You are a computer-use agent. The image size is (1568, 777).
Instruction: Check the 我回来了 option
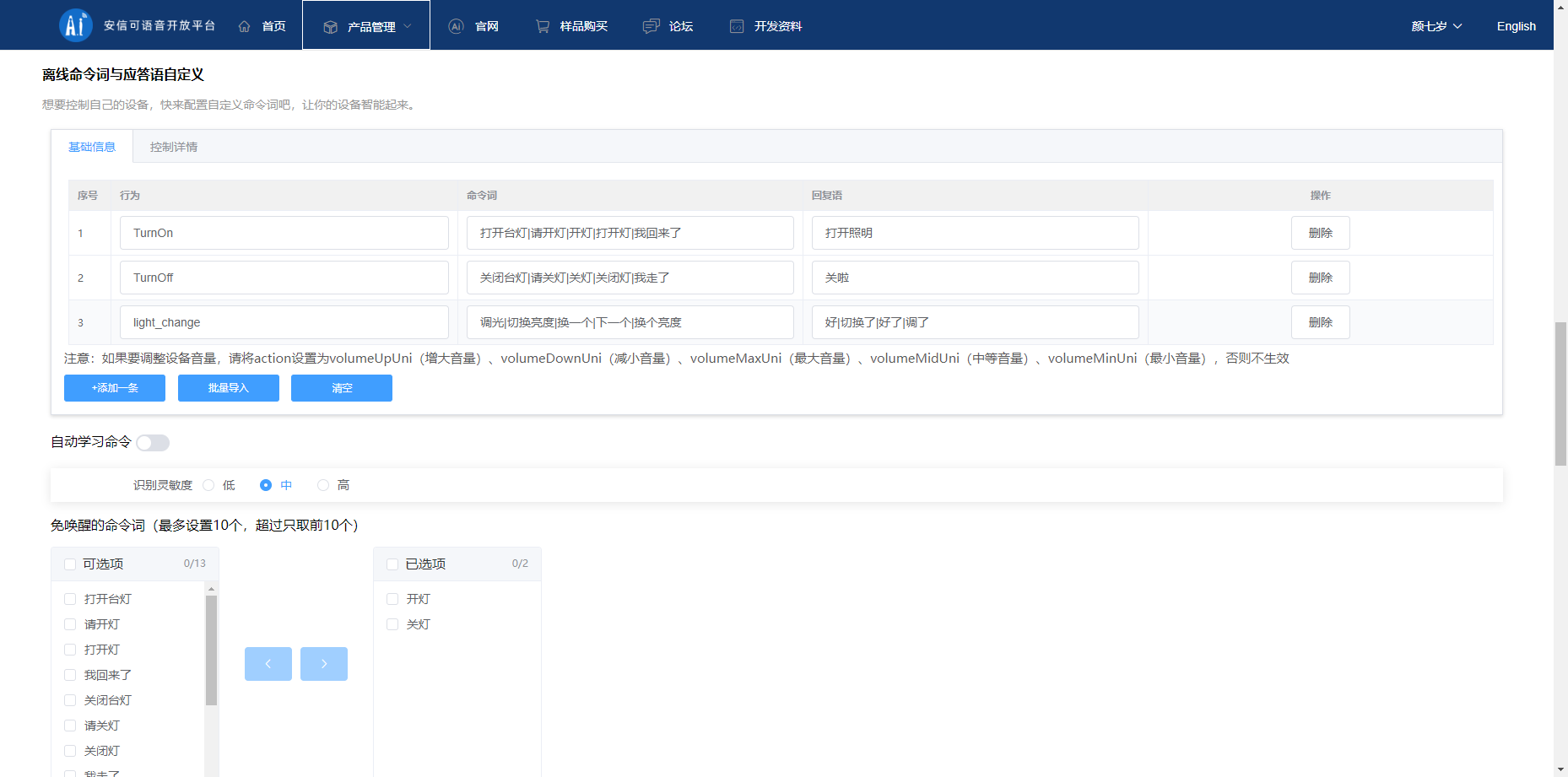coord(70,675)
